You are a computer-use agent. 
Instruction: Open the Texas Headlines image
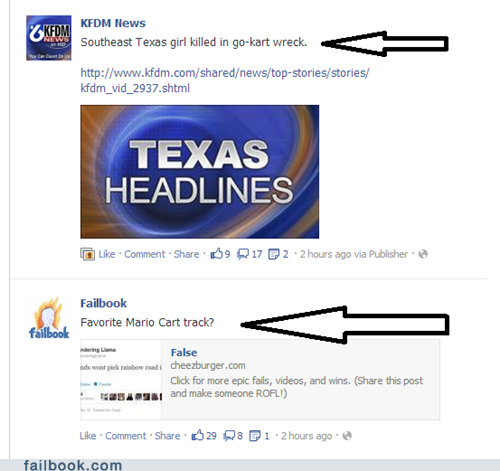pyautogui.click(x=200, y=172)
